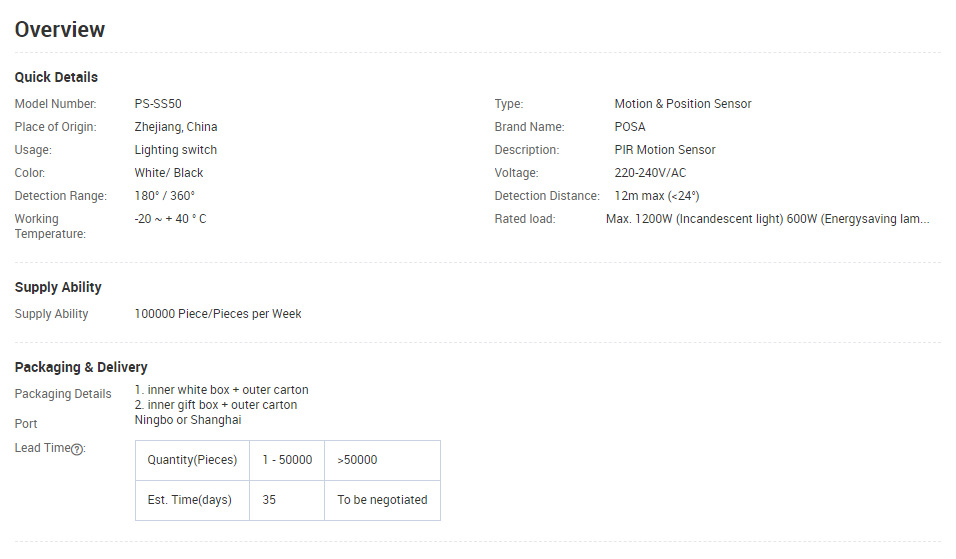Image resolution: width=956 pixels, height=559 pixels.
Task: Click the Motion & Position Sensor type value
Action: click(x=682, y=104)
